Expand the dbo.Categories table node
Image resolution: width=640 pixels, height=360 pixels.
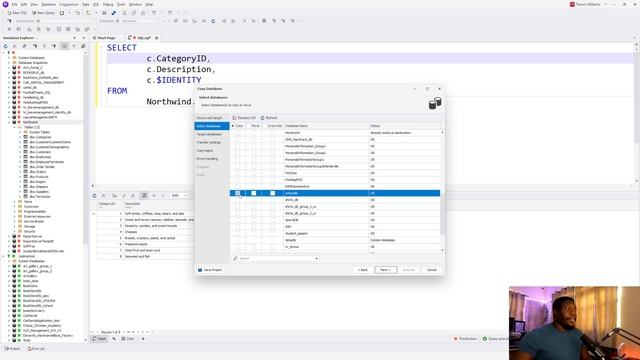tap(20, 137)
